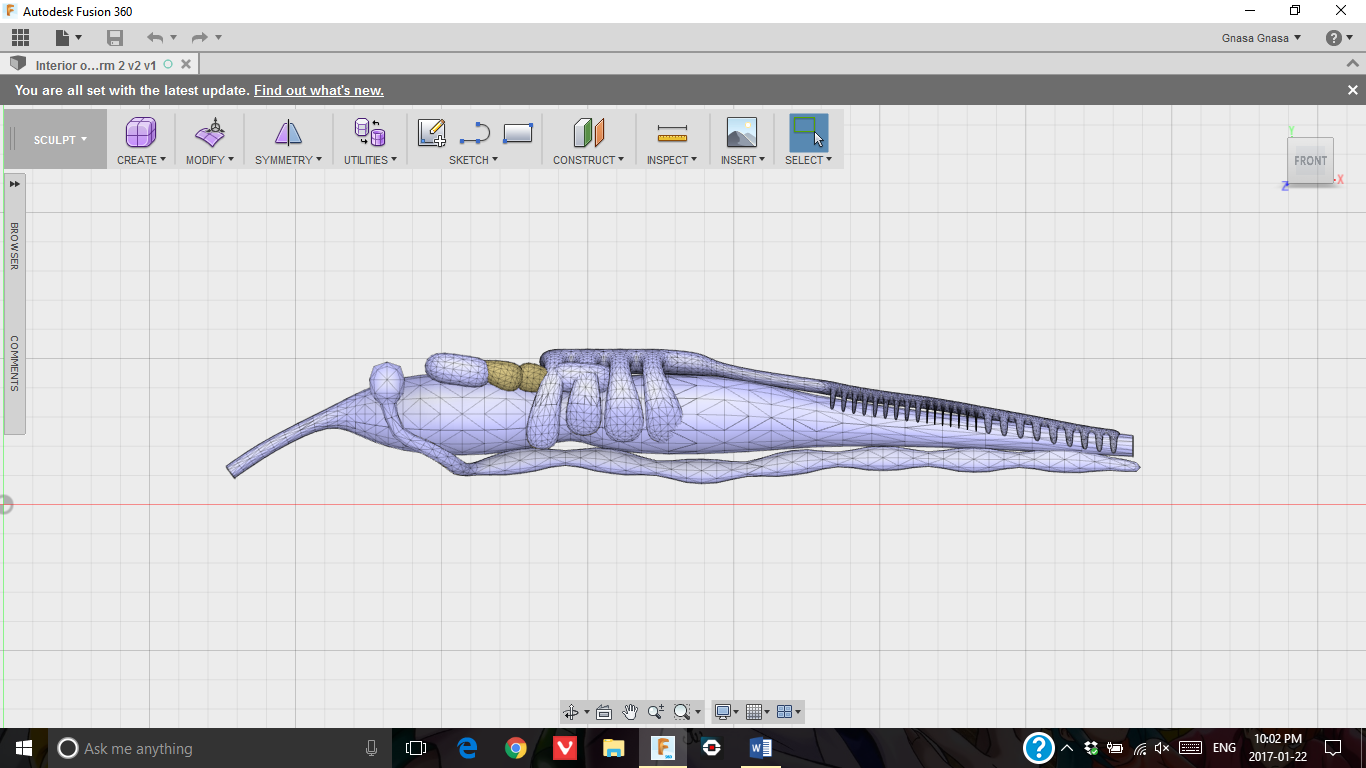Open the MODIFY menu

click(210, 160)
